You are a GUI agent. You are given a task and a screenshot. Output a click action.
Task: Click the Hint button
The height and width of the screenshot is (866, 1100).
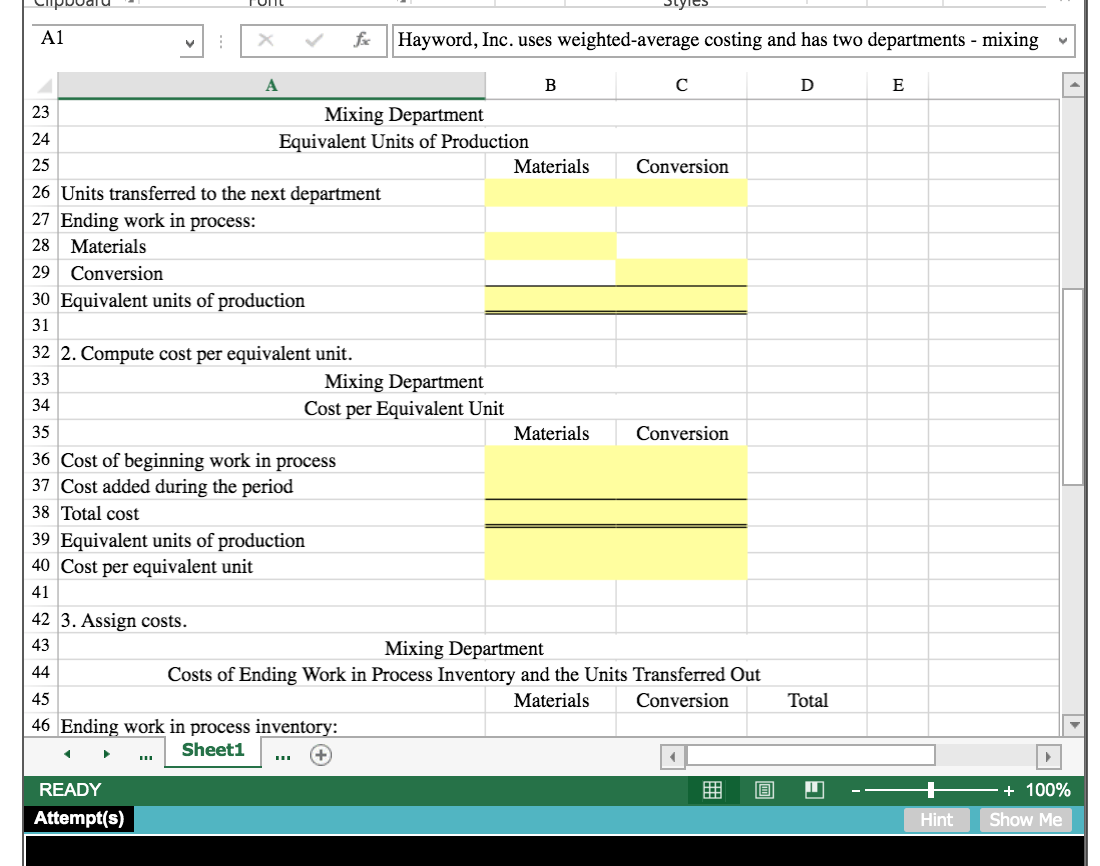coord(935,820)
